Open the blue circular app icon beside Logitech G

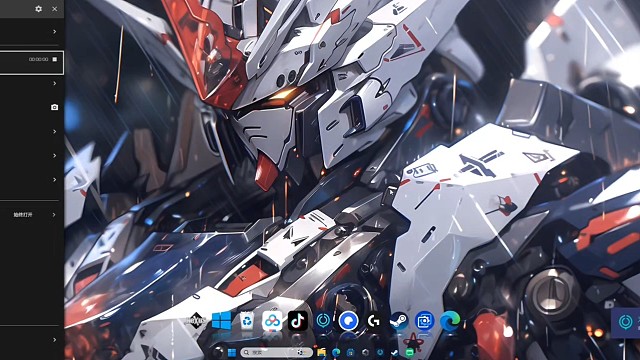(348, 321)
